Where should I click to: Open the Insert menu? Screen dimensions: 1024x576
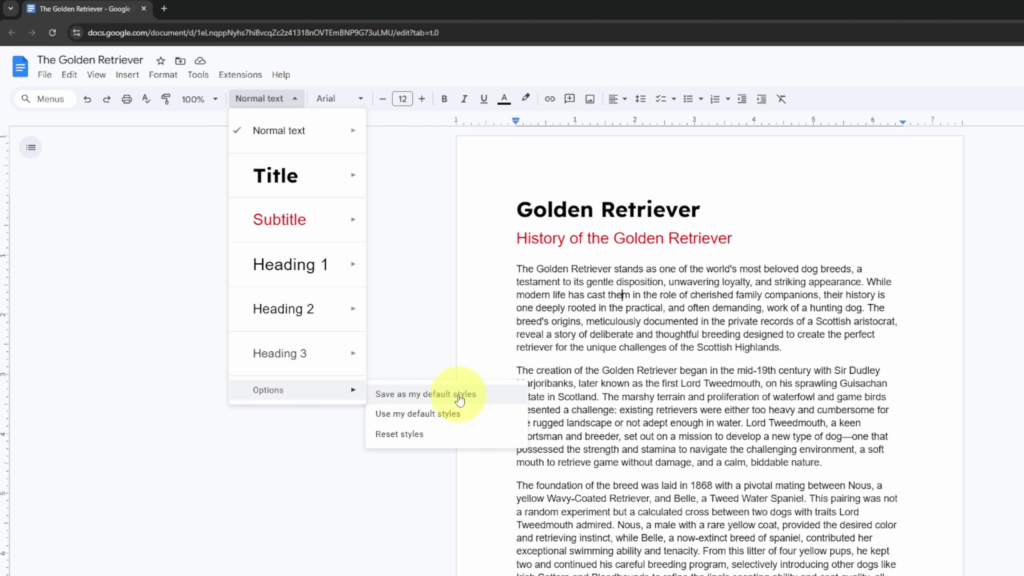click(x=127, y=74)
